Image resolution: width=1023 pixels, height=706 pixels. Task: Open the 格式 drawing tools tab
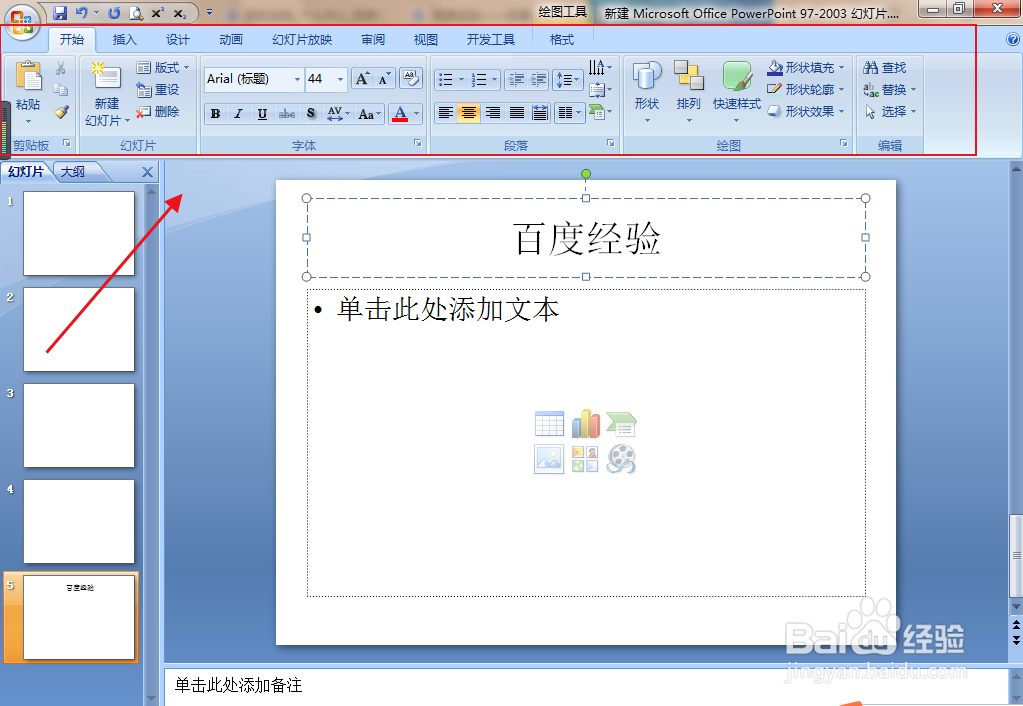click(562, 40)
